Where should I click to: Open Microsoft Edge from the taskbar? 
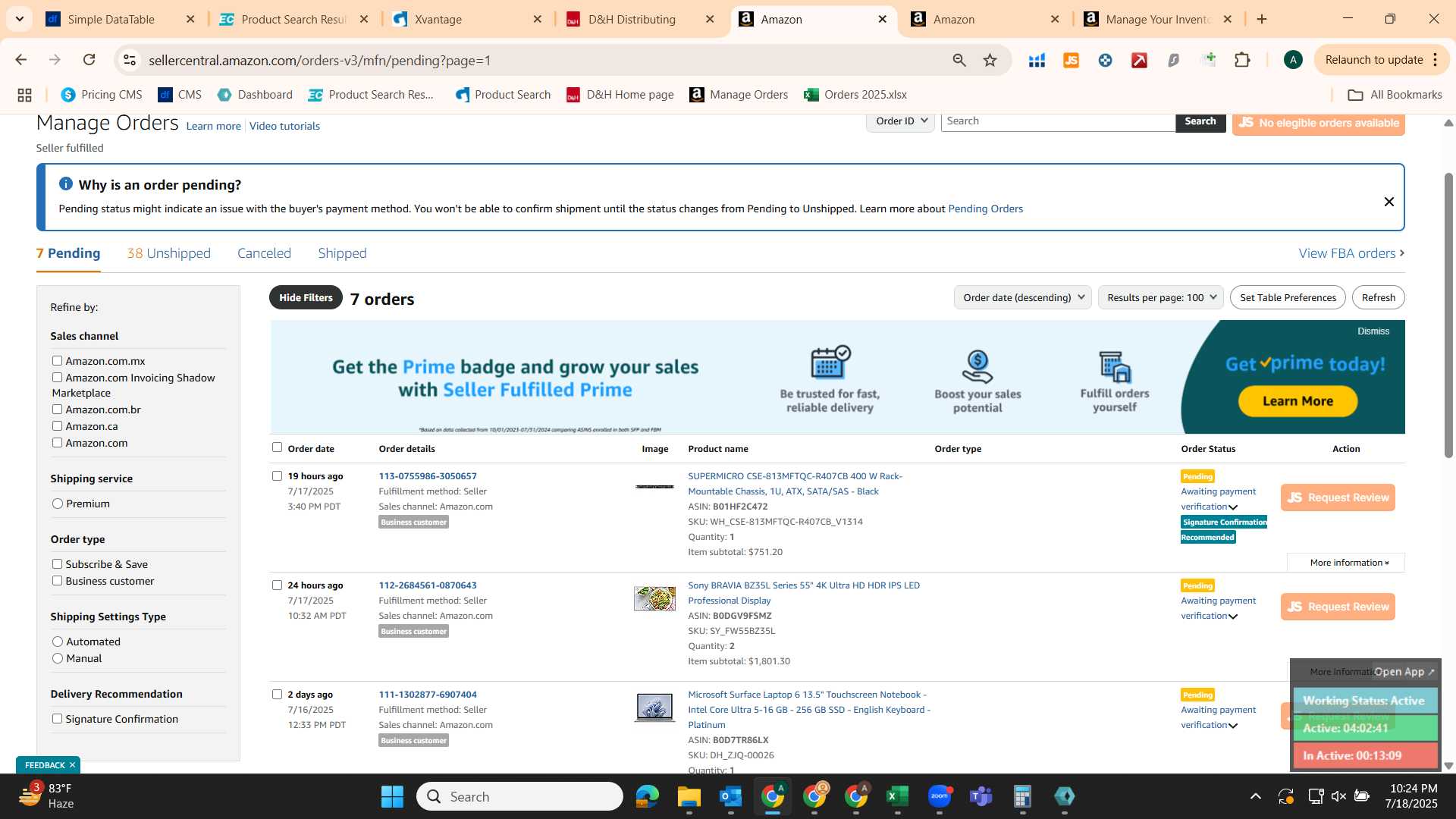pyautogui.click(x=647, y=796)
